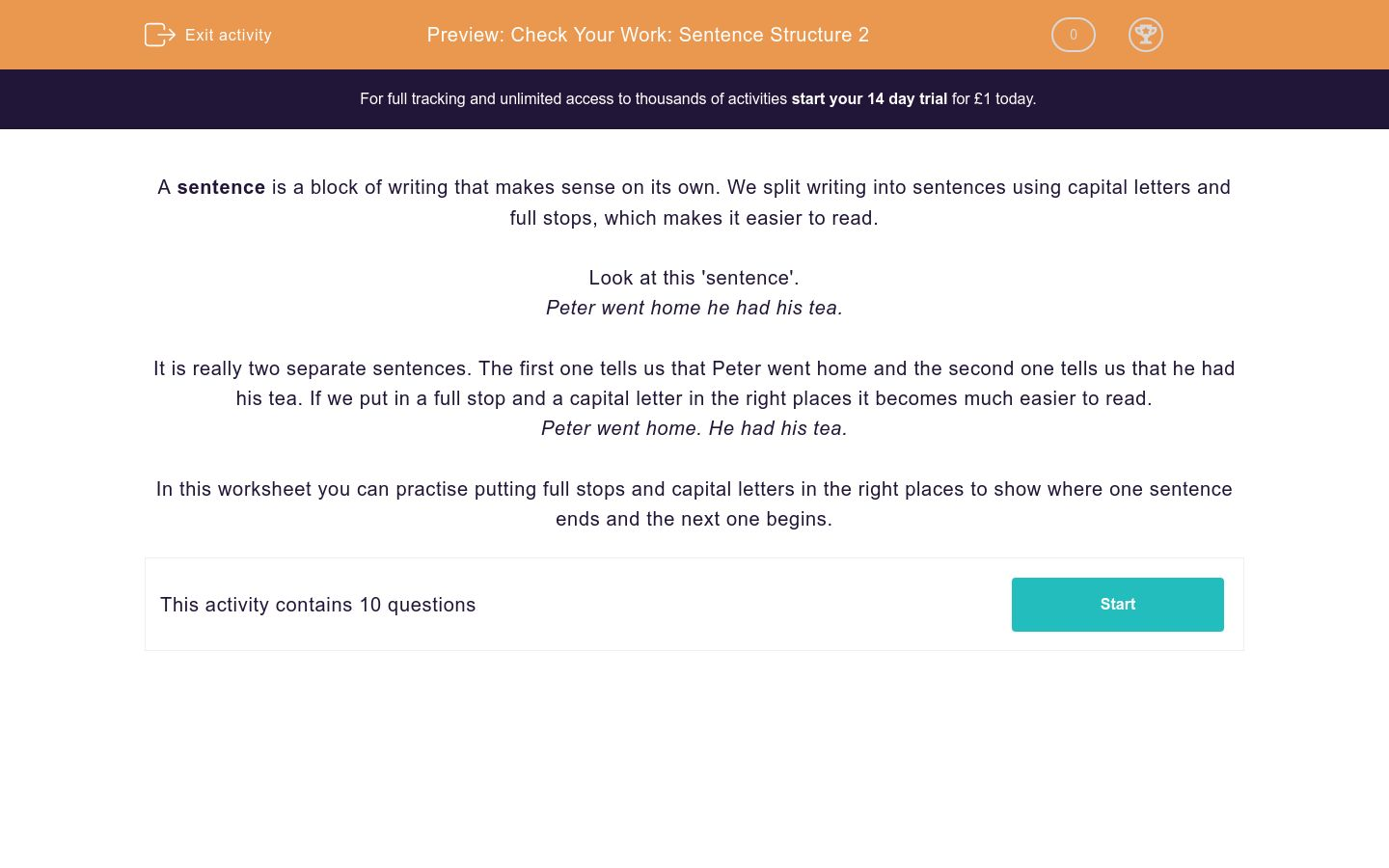Image resolution: width=1389 pixels, height=868 pixels.
Task: Click the 'Preview: Check Your Work' title
Action: coord(647,35)
